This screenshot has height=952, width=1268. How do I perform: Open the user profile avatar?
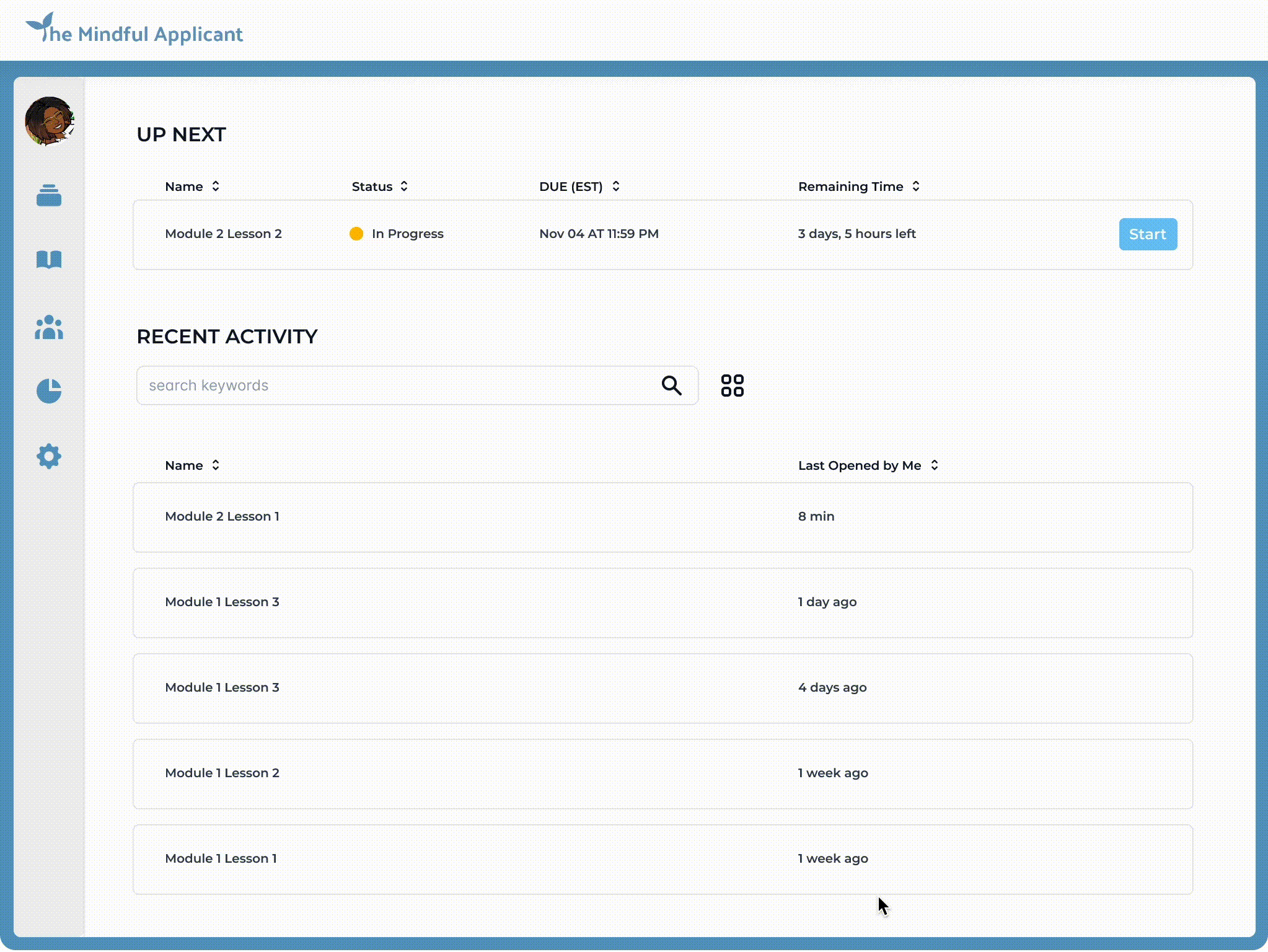50,121
